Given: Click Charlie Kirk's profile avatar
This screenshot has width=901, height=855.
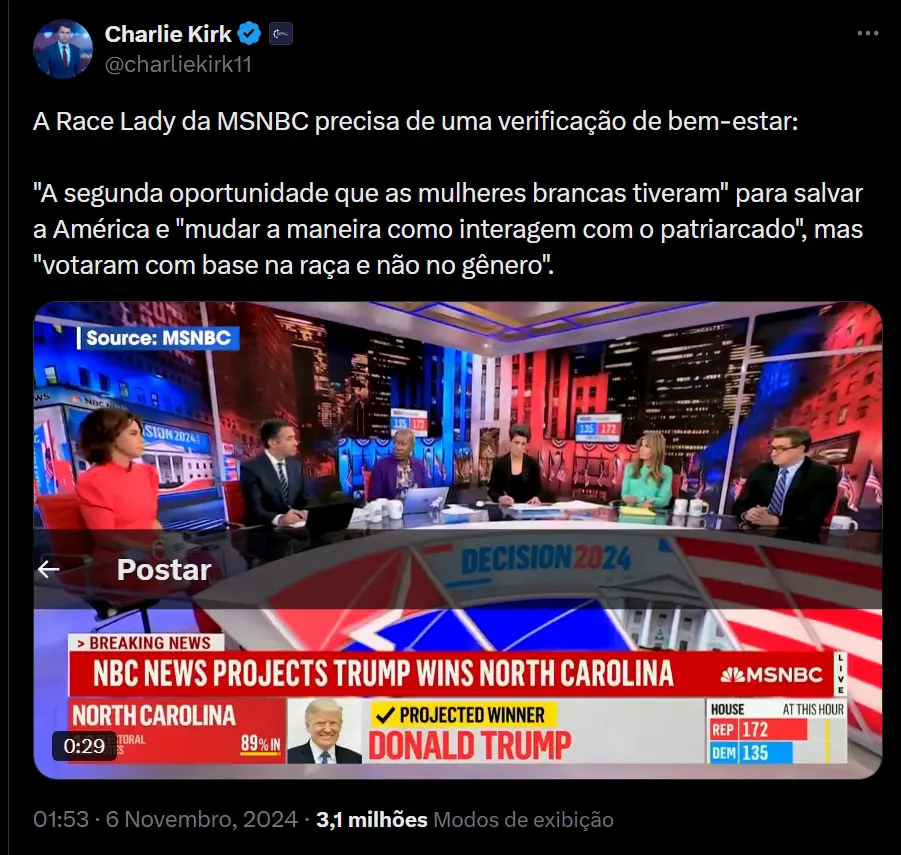Looking at the screenshot, I should pos(63,49).
